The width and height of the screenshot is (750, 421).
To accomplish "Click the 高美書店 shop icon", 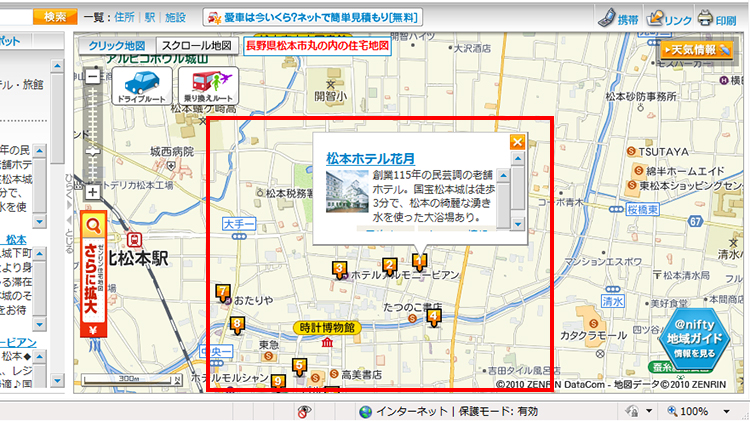I will (334, 374).
